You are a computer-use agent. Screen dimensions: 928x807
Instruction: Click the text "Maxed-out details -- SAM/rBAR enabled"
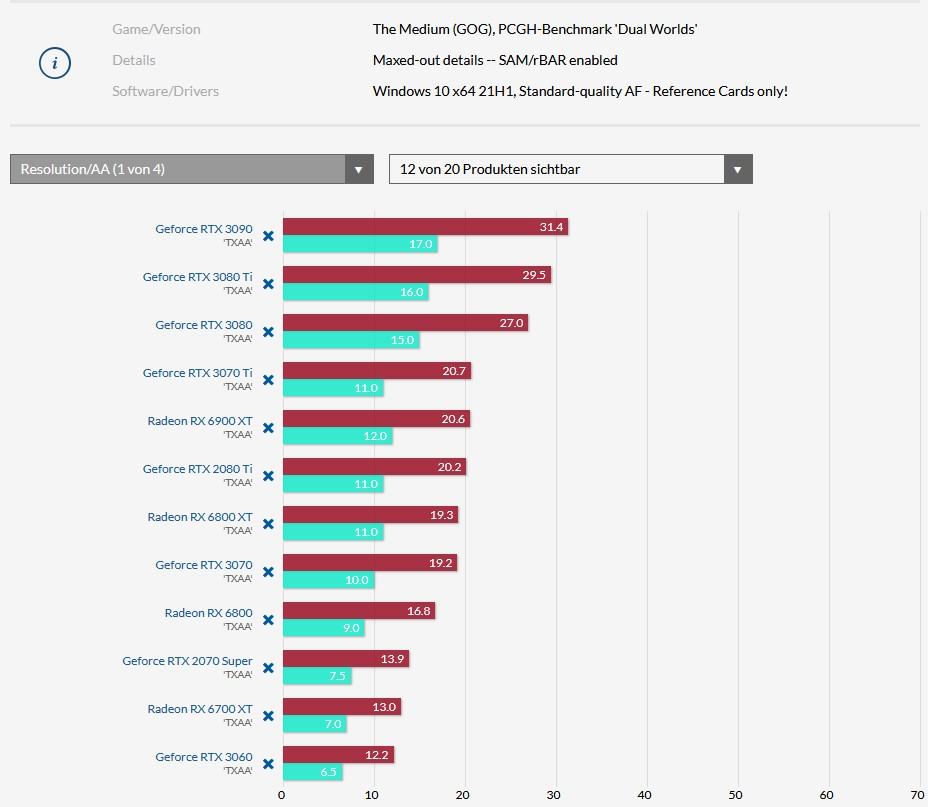click(495, 60)
